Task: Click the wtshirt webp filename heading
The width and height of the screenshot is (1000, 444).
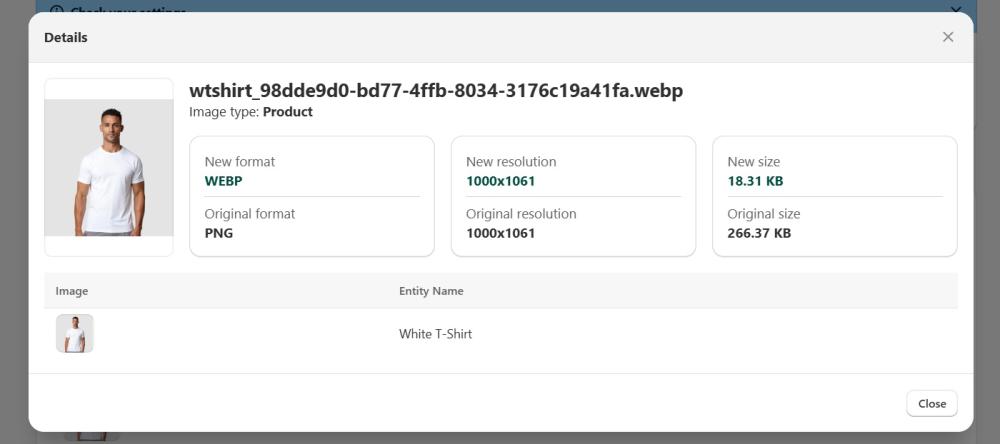Action: [x=436, y=91]
